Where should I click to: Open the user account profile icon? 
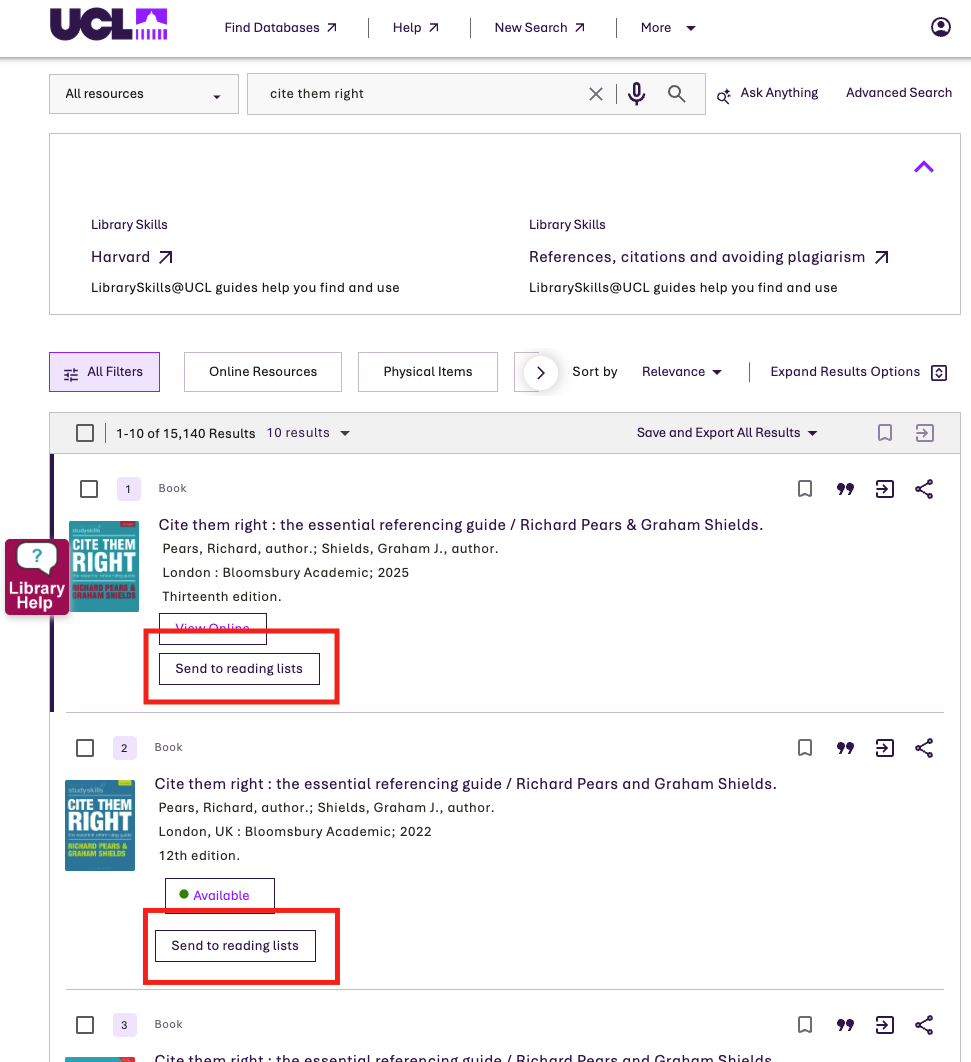click(x=941, y=27)
